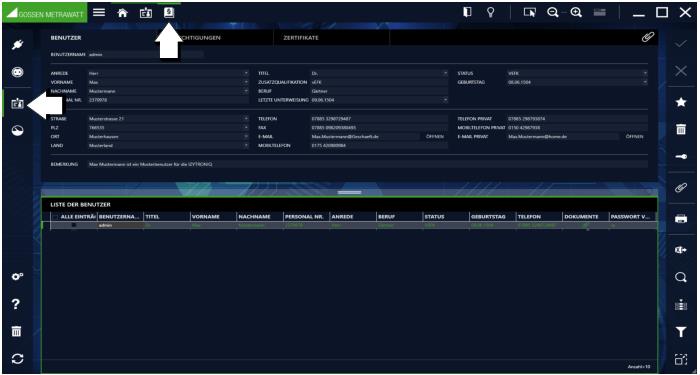Click the key password icon
This screenshot has height=375, width=700.
[680, 157]
